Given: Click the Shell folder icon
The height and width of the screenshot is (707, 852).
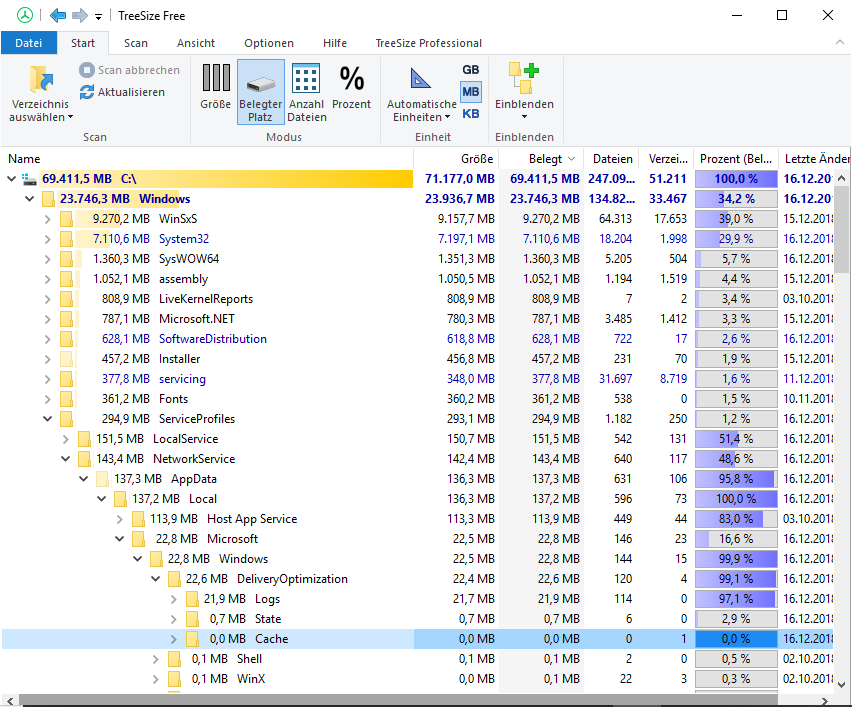Looking at the screenshot, I should point(174,659).
